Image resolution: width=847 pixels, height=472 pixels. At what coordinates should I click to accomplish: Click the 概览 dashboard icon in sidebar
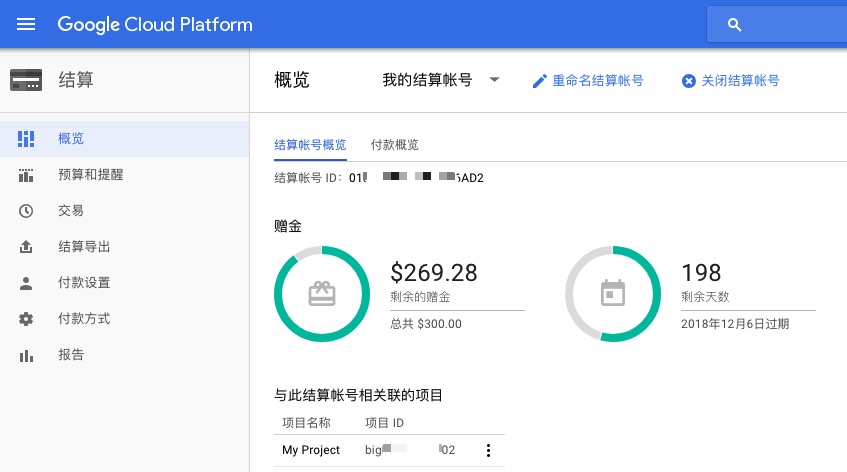tap(26, 139)
